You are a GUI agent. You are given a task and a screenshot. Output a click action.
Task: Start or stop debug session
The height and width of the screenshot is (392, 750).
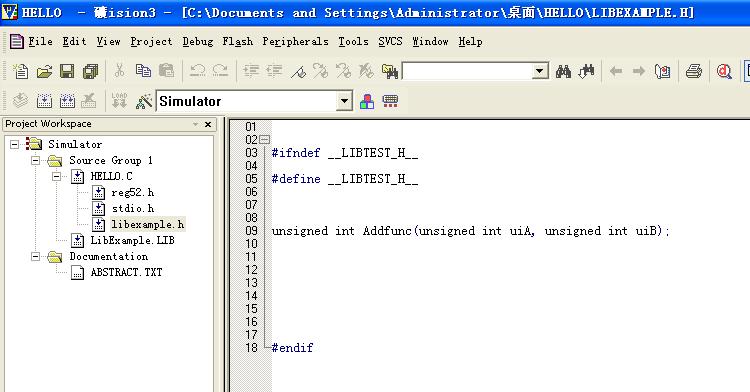[724, 71]
